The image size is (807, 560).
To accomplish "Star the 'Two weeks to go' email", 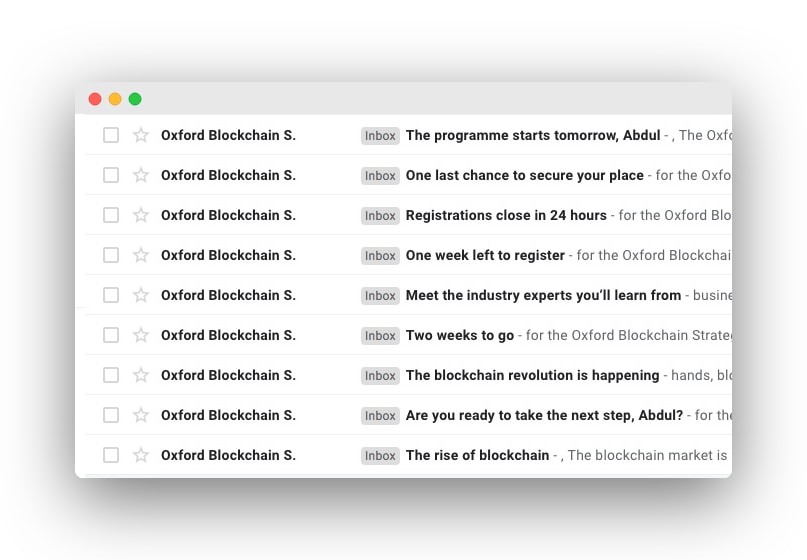I will click(141, 336).
